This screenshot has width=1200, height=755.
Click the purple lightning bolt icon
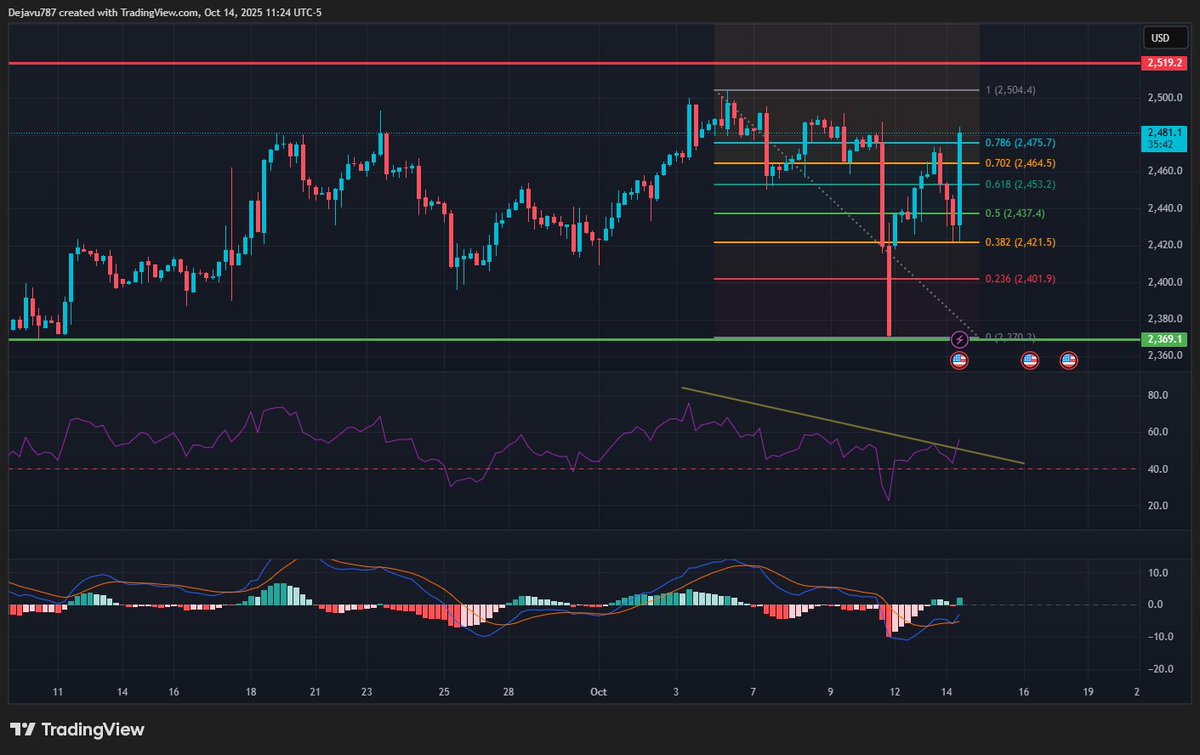click(959, 339)
